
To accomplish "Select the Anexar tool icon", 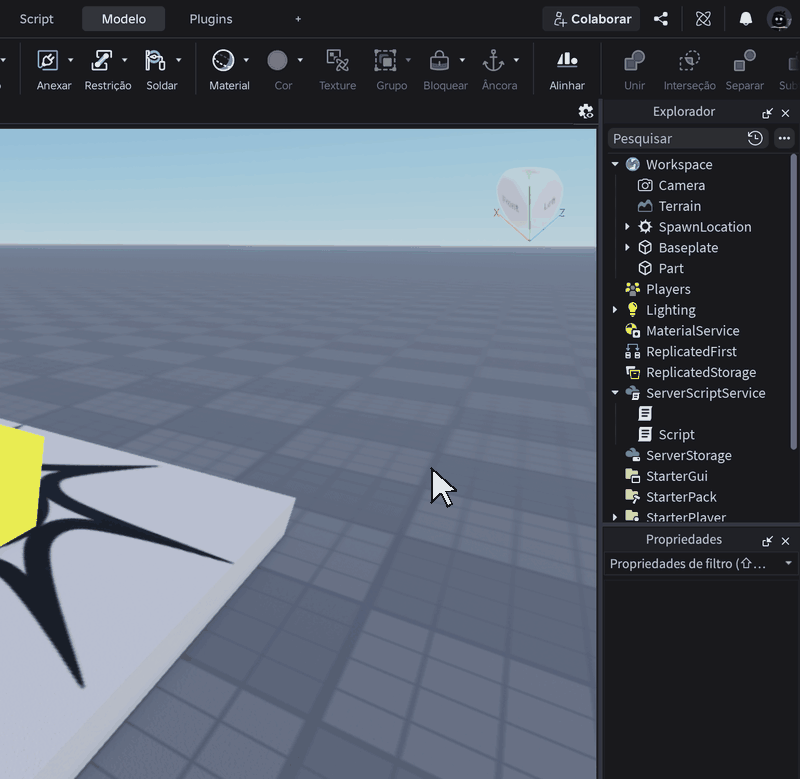I will click(x=48, y=60).
